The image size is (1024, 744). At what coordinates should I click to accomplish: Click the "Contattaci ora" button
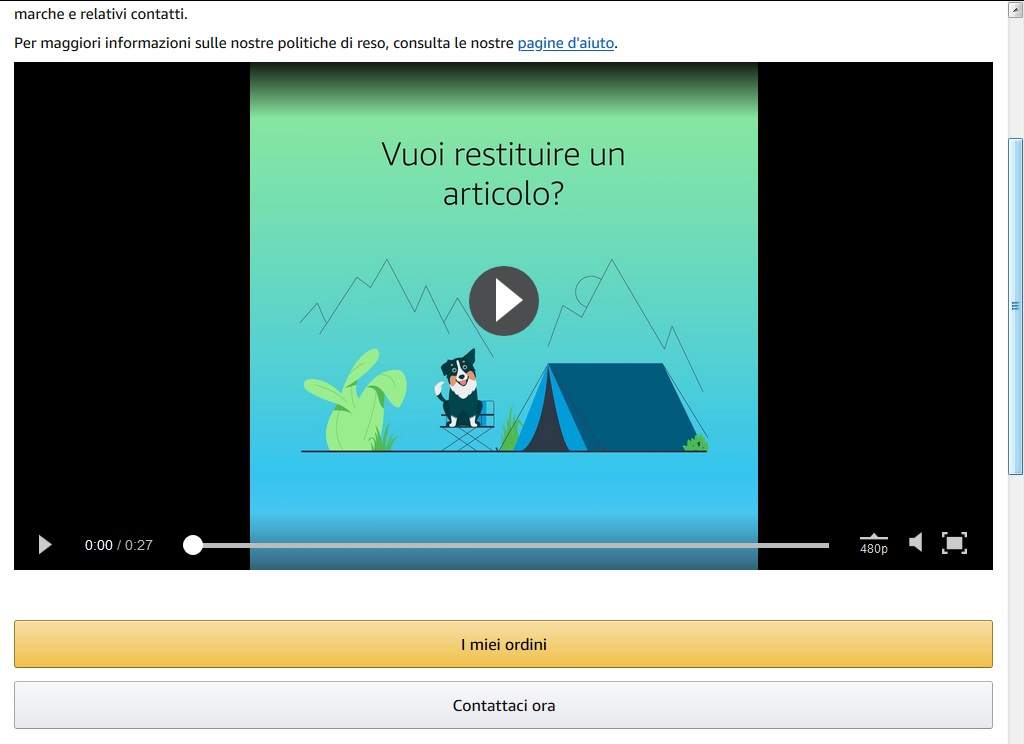pyautogui.click(x=504, y=705)
